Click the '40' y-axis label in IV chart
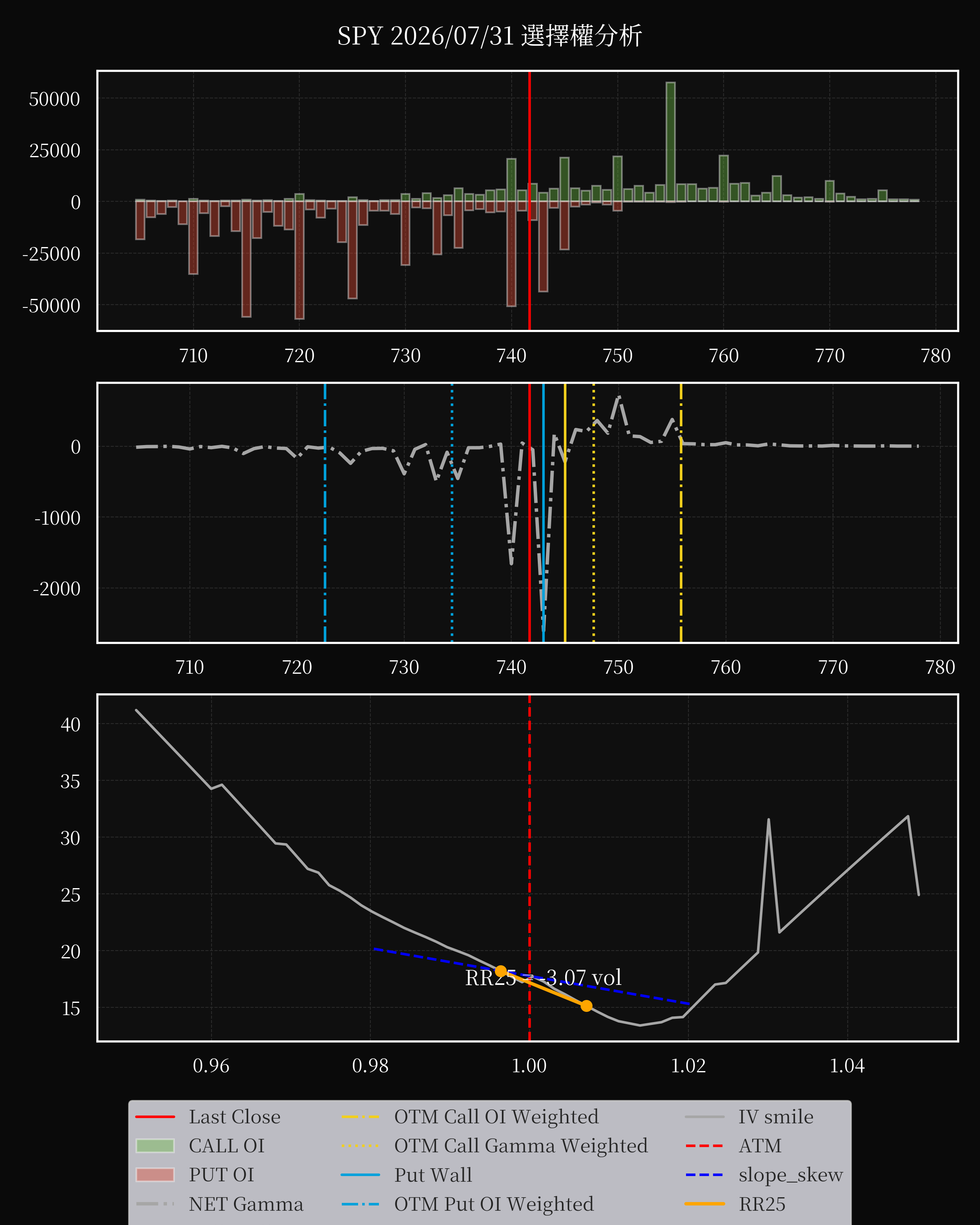Screen dimensions: 980x1225 coord(71,724)
